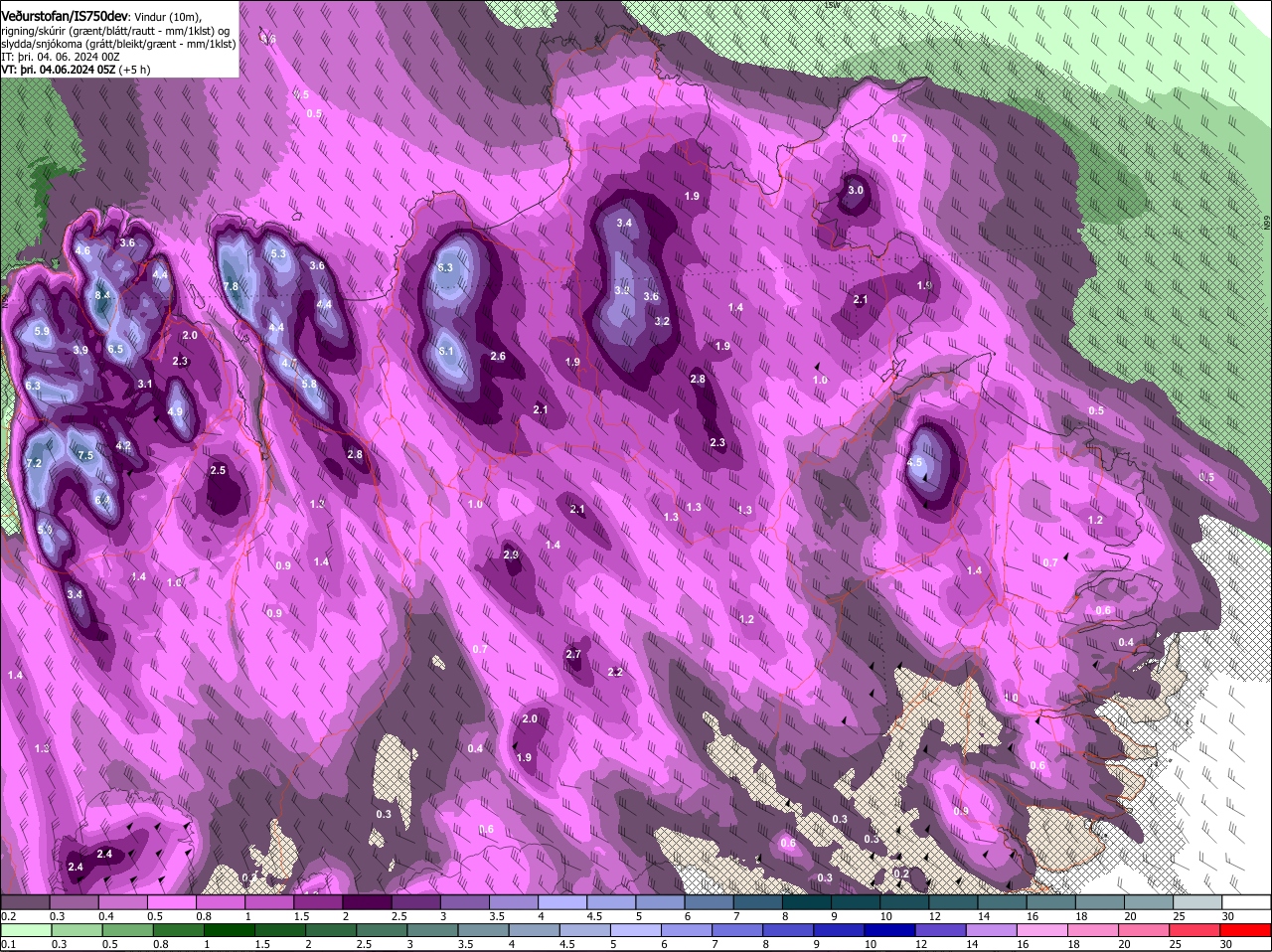Click the 8.4 precipitation value on map

[x=102, y=295]
